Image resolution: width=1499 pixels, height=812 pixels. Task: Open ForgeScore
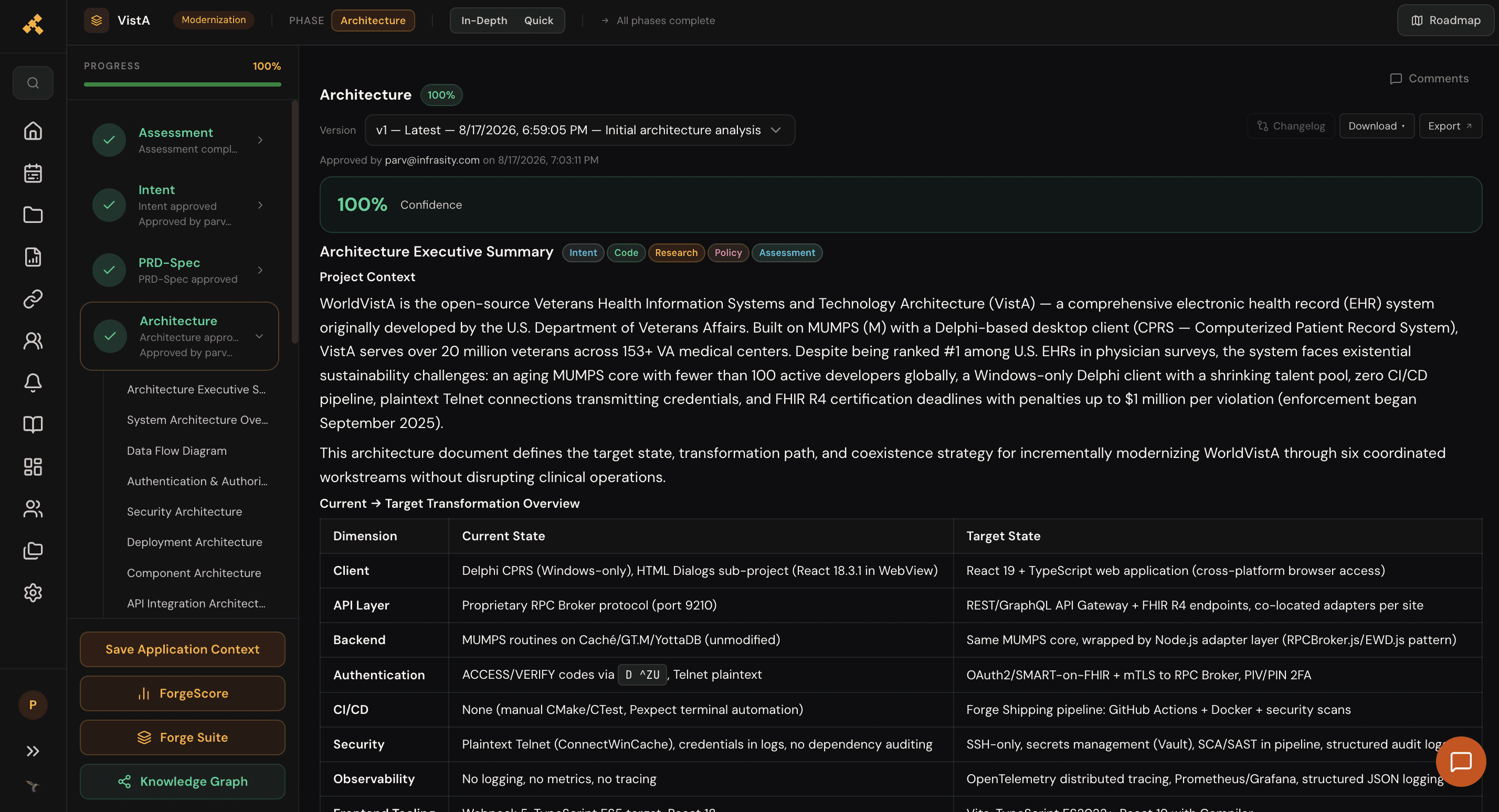(183, 694)
